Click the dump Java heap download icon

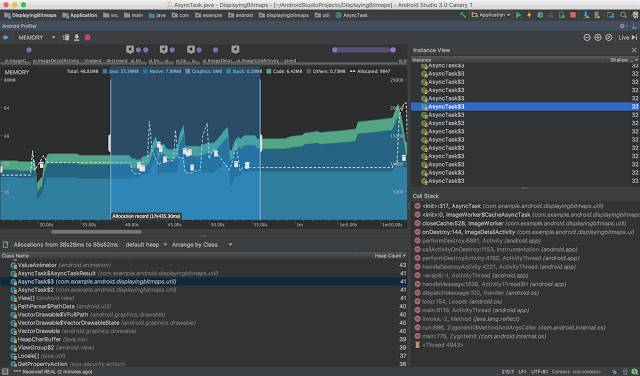pos(76,38)
